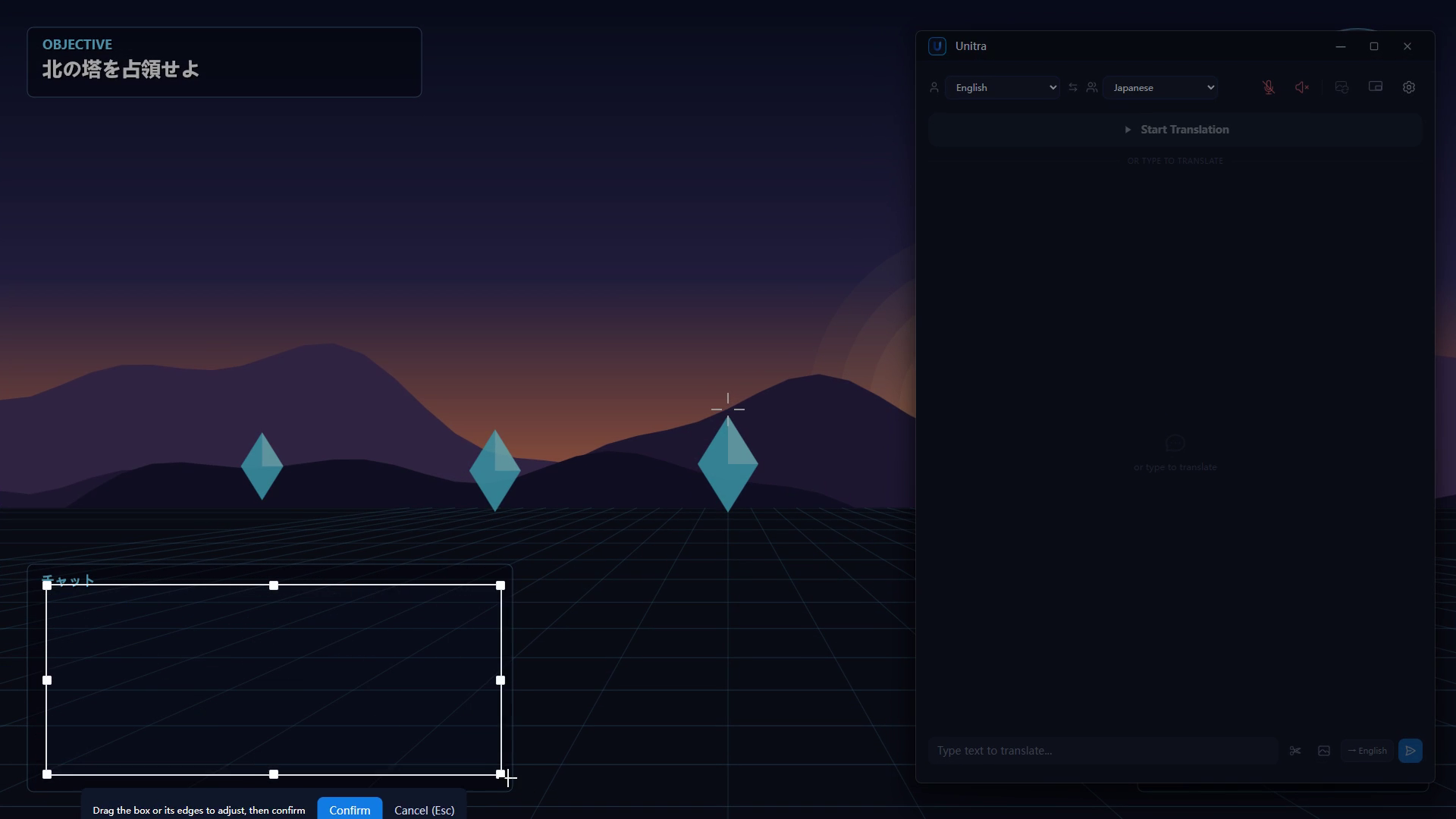This screenshot has height=819, width=1456.
Task: Open picture-in-picture overlay mode icon
Action: (1376, 87)
